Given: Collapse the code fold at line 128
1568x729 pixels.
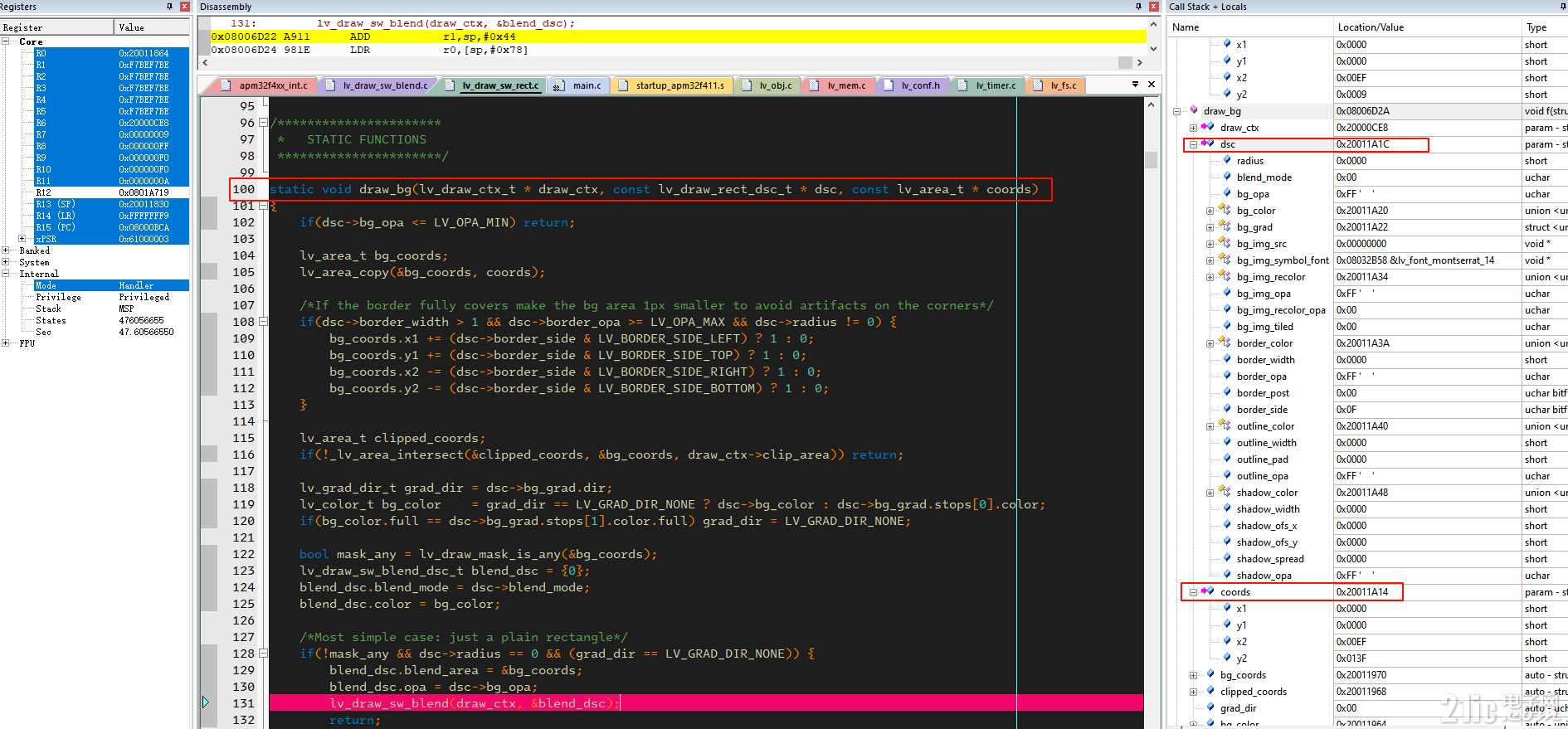Looking at the screenshot, I should click(263, 654).
